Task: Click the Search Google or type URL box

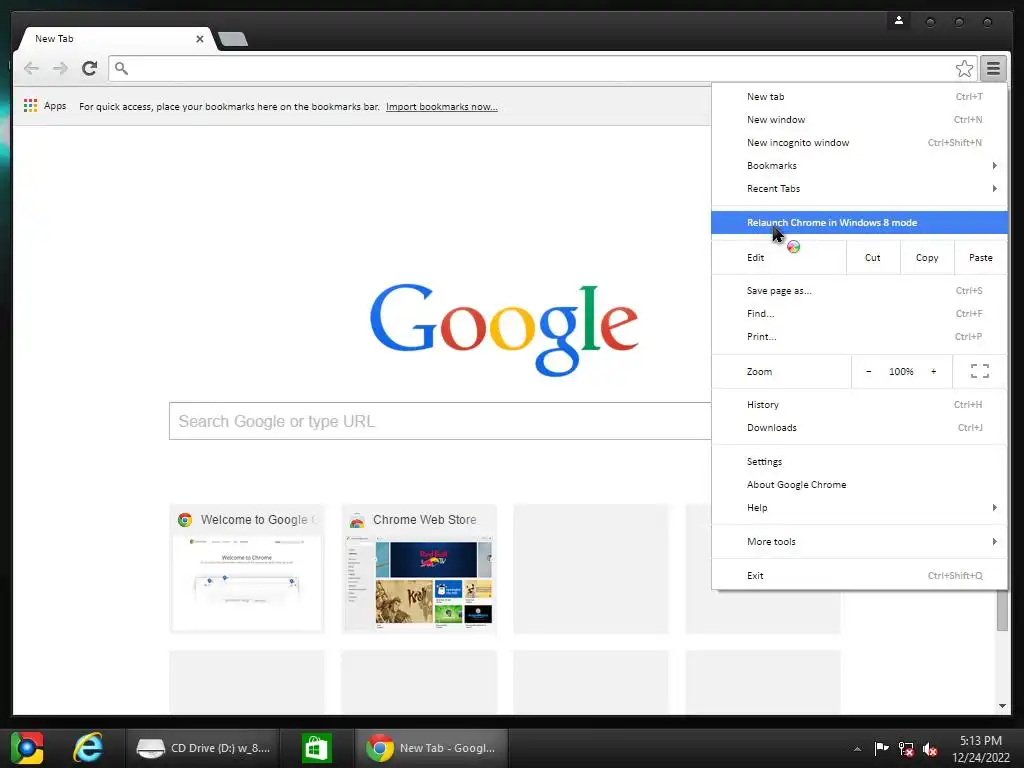Action: pos(440,421)
